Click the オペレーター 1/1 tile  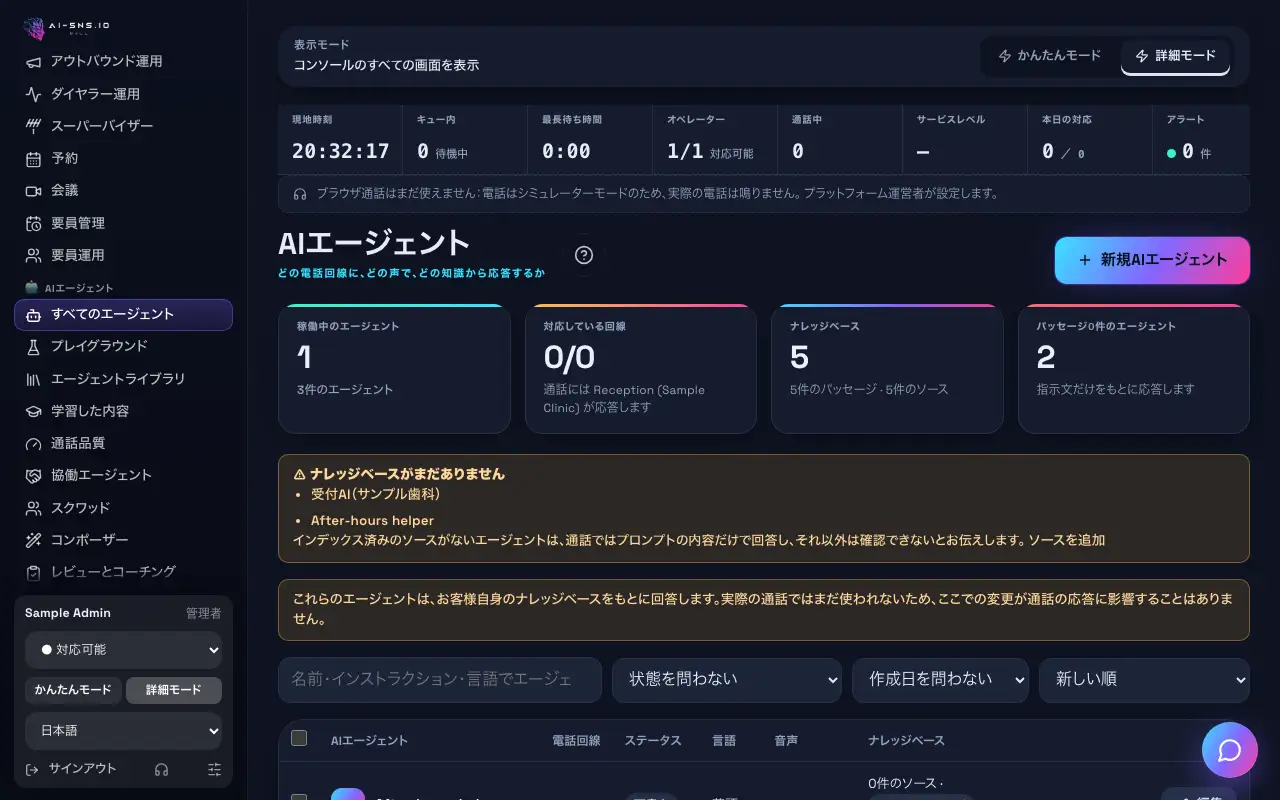[x=715, y=140]
